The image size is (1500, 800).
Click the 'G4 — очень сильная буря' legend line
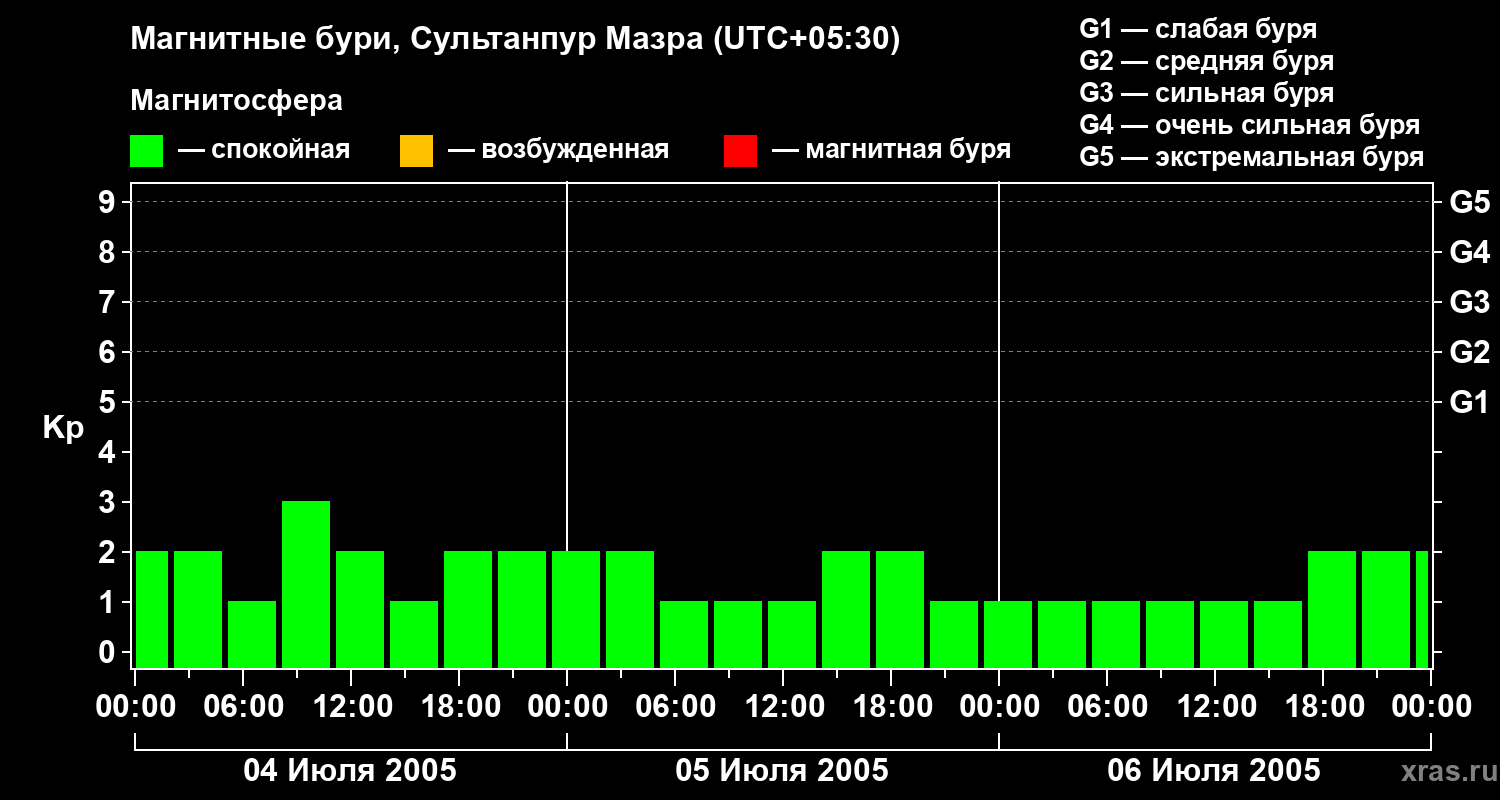pos(1250,125)
